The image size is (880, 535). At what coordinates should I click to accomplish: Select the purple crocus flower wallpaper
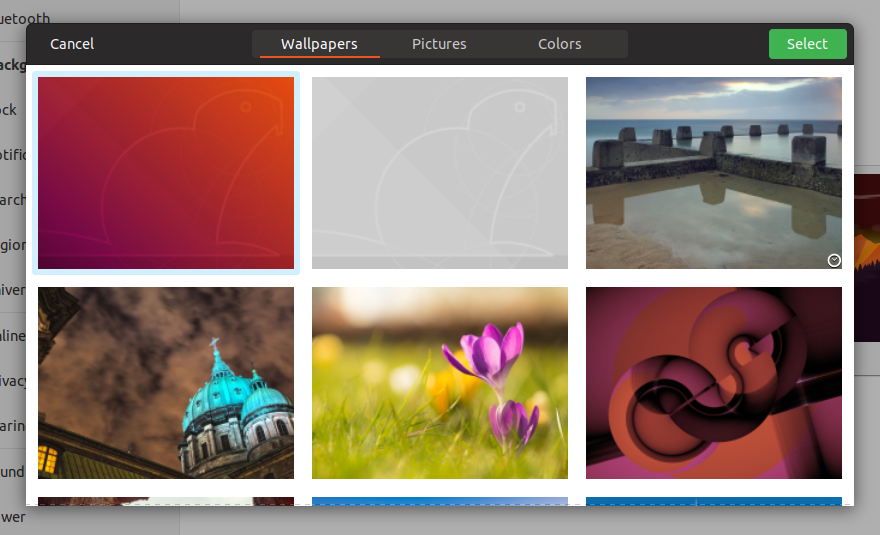(x=439, y=383)
